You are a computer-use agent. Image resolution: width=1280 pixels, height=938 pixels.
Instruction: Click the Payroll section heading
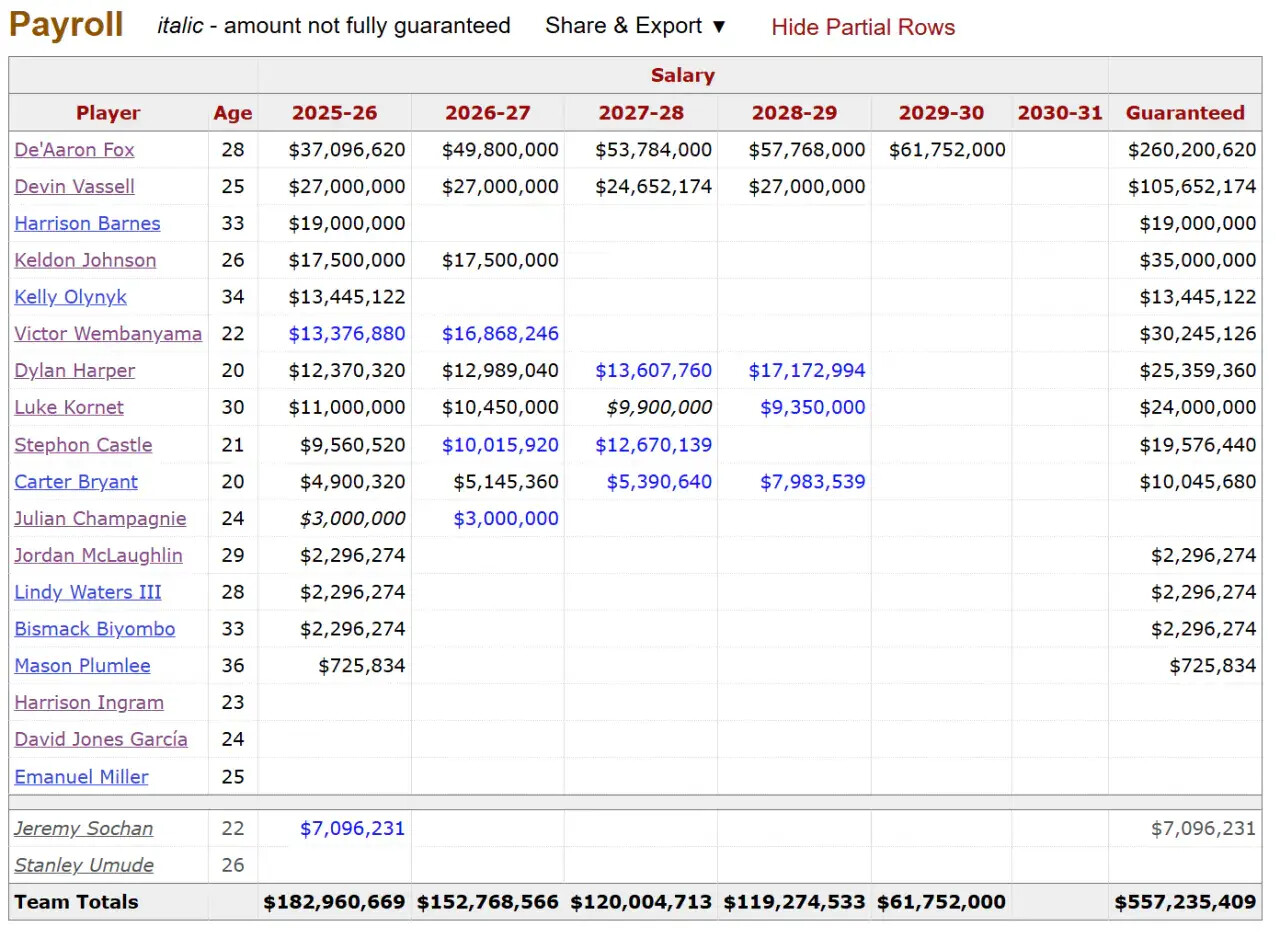tap(66, 26)
